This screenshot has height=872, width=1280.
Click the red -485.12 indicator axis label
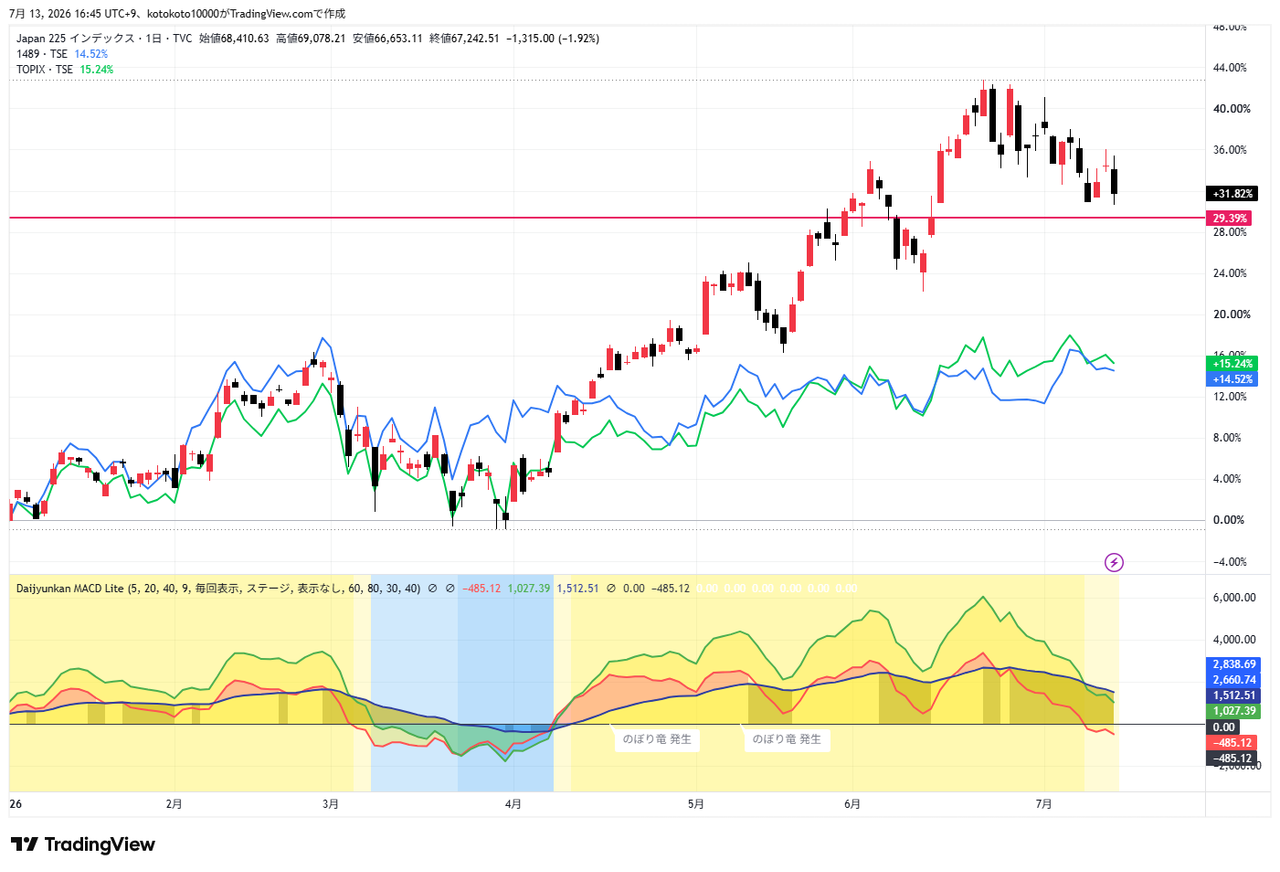1230,743
